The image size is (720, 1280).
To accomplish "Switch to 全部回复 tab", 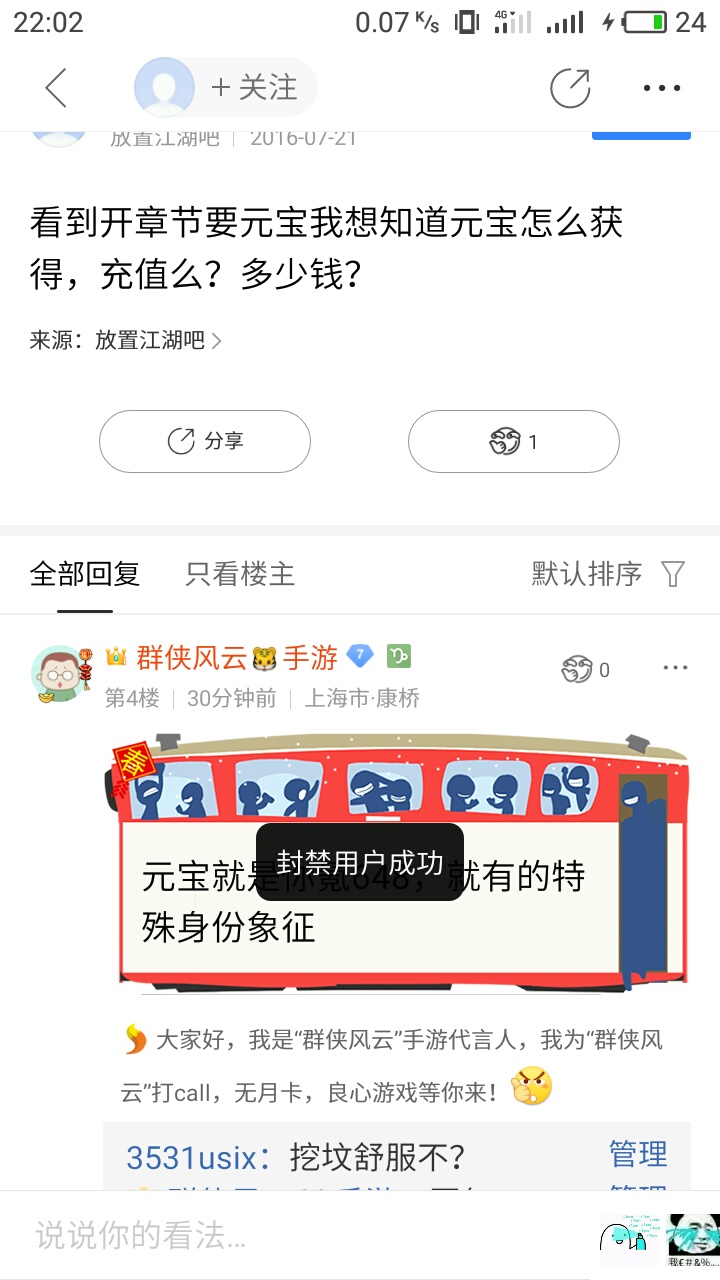I will (85, 574).
